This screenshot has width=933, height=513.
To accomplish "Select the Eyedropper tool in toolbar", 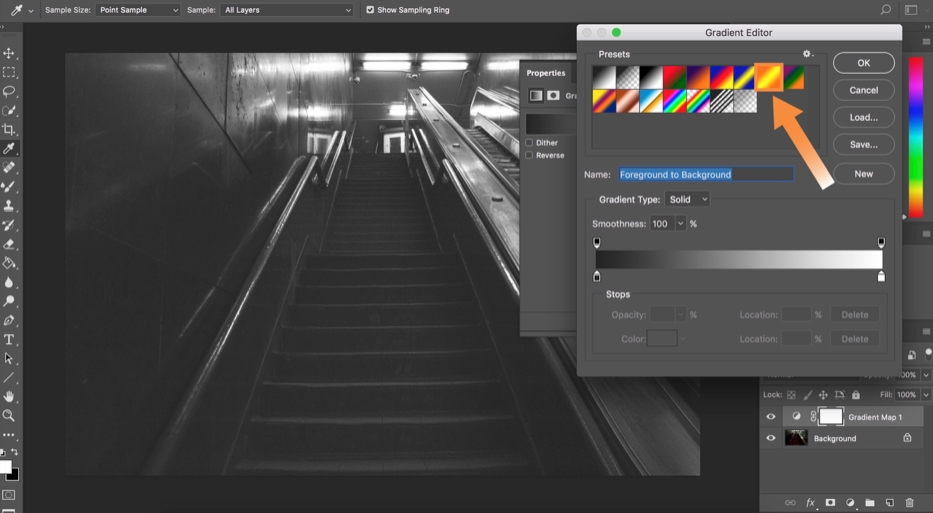I will coord(9,149).
